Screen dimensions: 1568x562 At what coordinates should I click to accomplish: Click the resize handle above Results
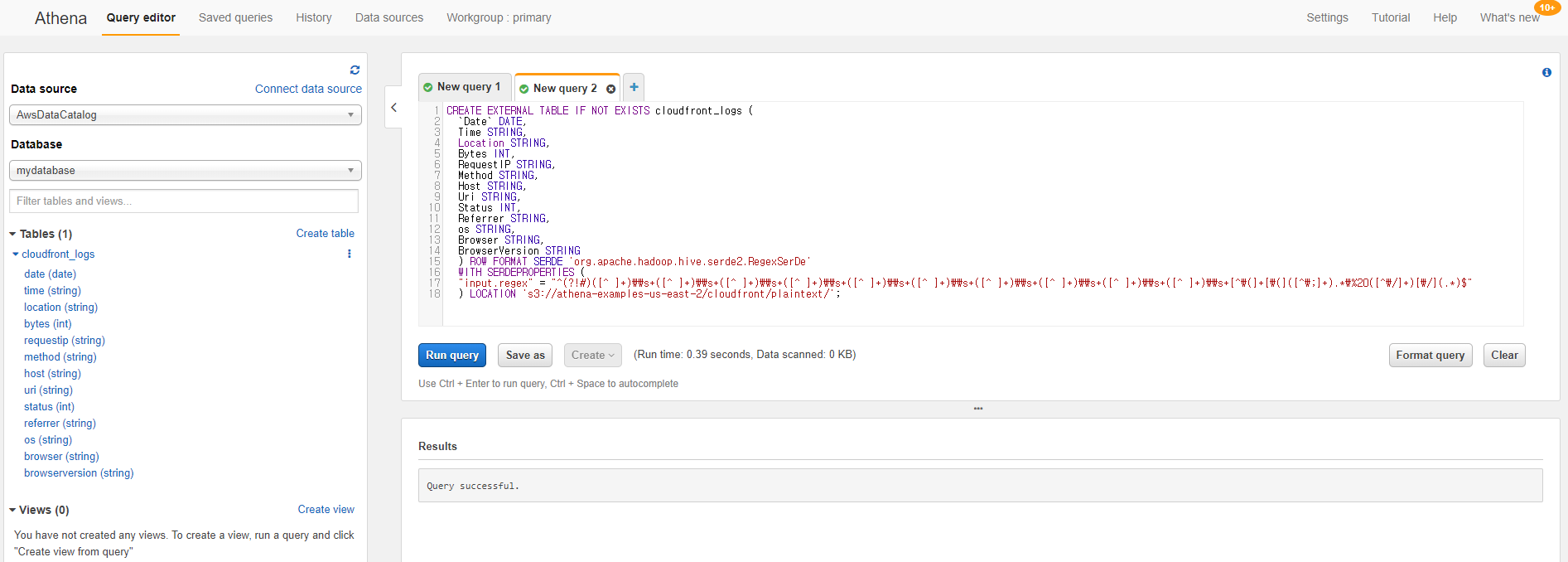pyautogui.click(x=978, y=409)
